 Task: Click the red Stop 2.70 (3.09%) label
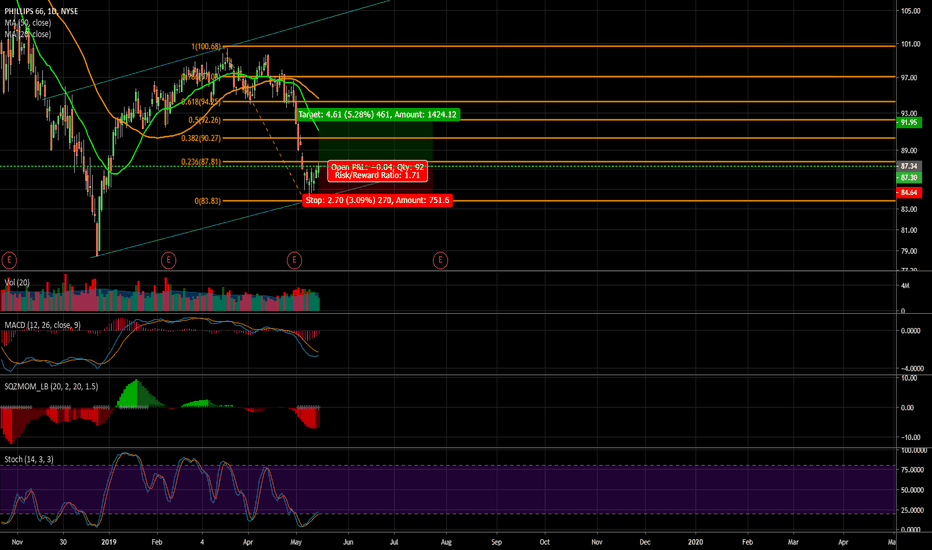click(377, 200)
